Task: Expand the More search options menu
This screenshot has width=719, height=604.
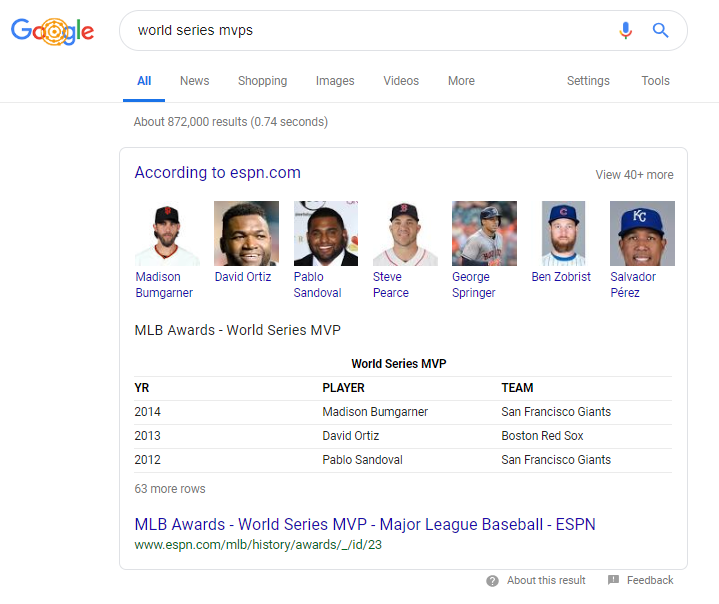Action: click(461, 81)
